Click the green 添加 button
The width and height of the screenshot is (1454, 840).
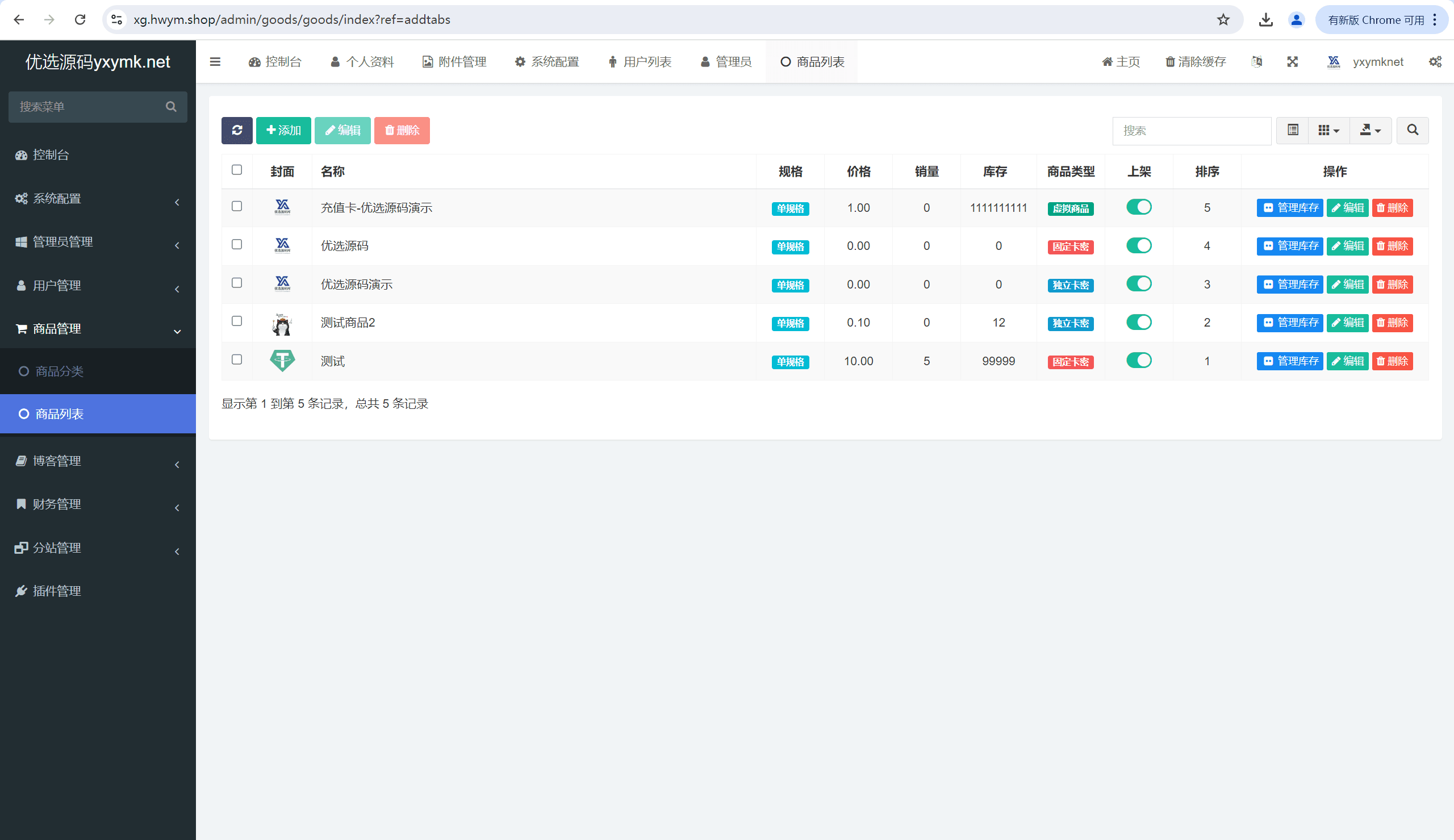[x=283, y=131]
